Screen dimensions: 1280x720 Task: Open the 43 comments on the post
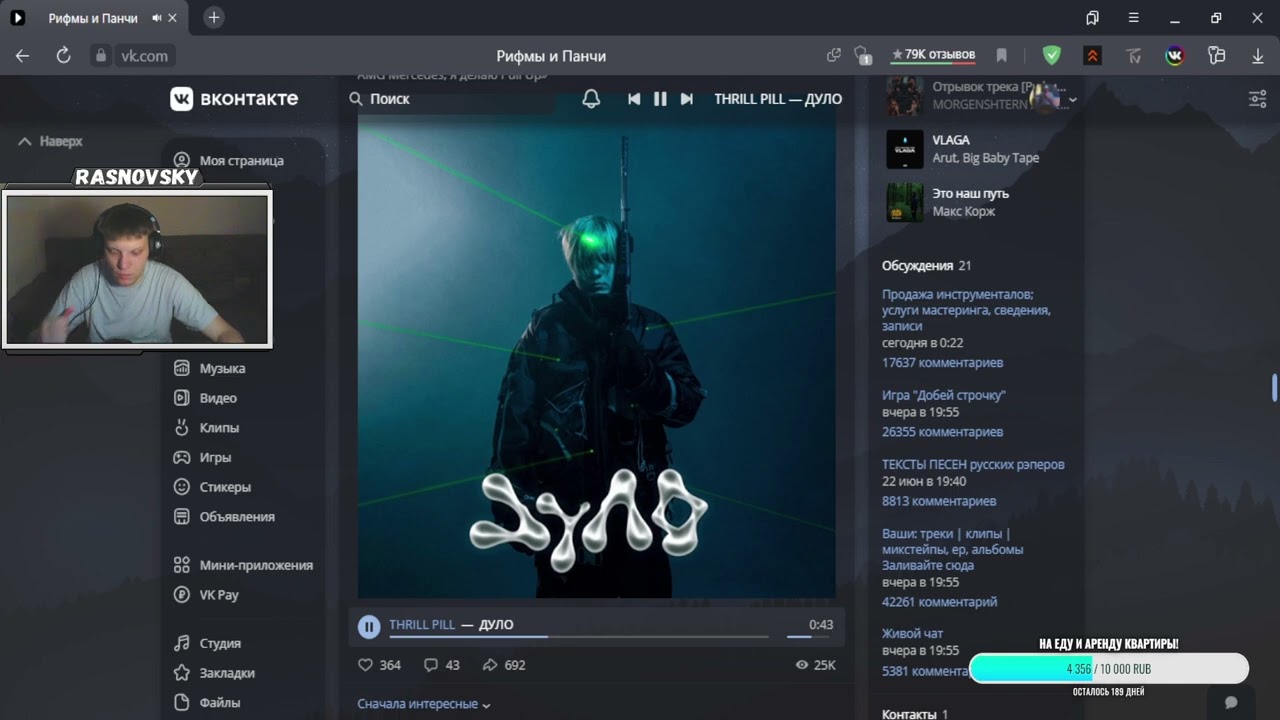tap(441, 665)
